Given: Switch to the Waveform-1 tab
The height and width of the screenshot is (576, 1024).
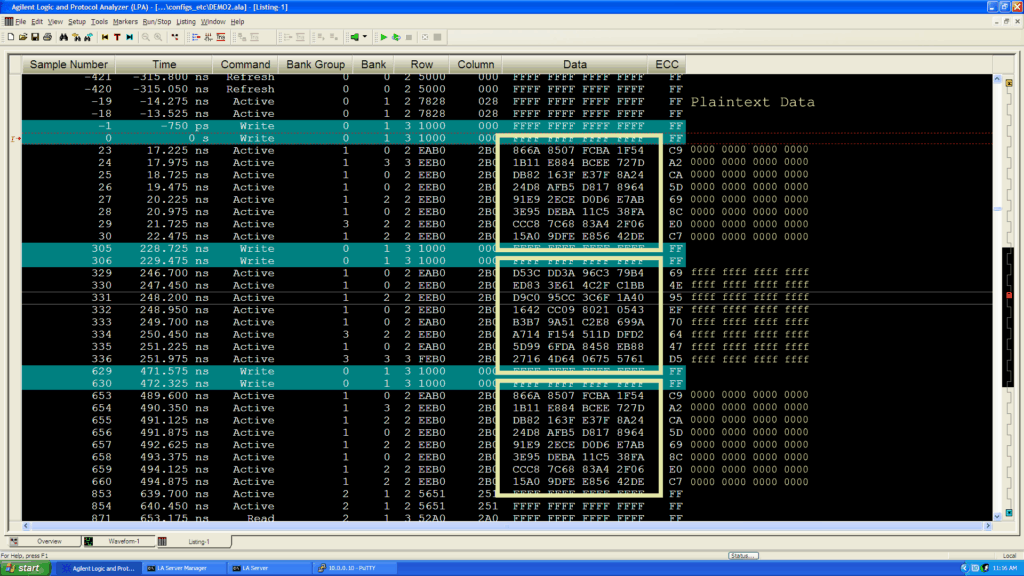Looking at the screenshot, I should click(x=123, y=539).
